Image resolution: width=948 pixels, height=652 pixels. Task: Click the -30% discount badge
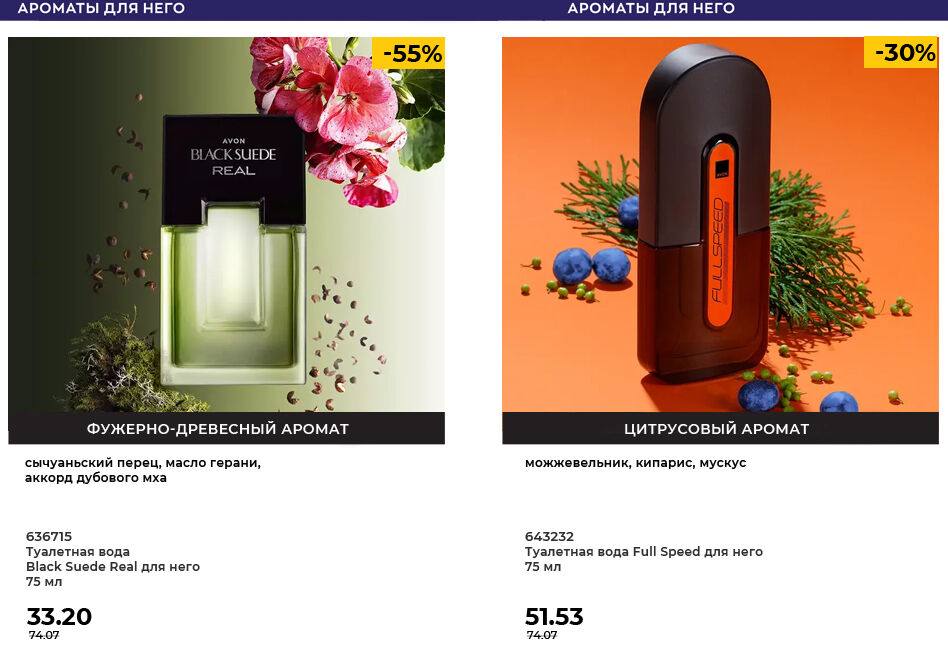pyautogui.click(x=903, y=53)
